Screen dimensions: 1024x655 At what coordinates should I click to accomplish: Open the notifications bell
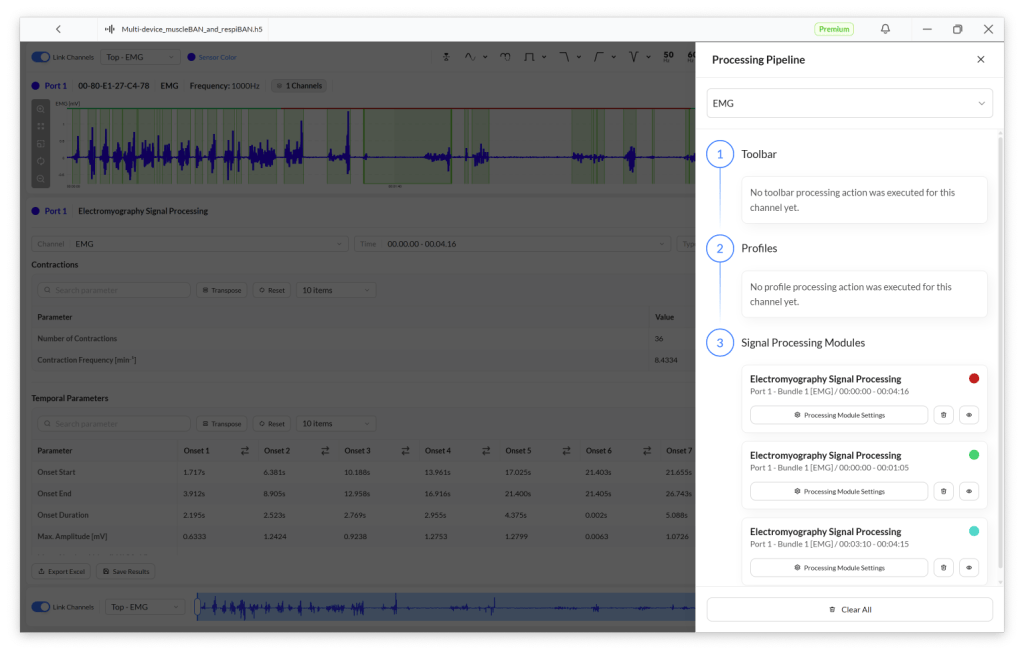tap(885, 29)
